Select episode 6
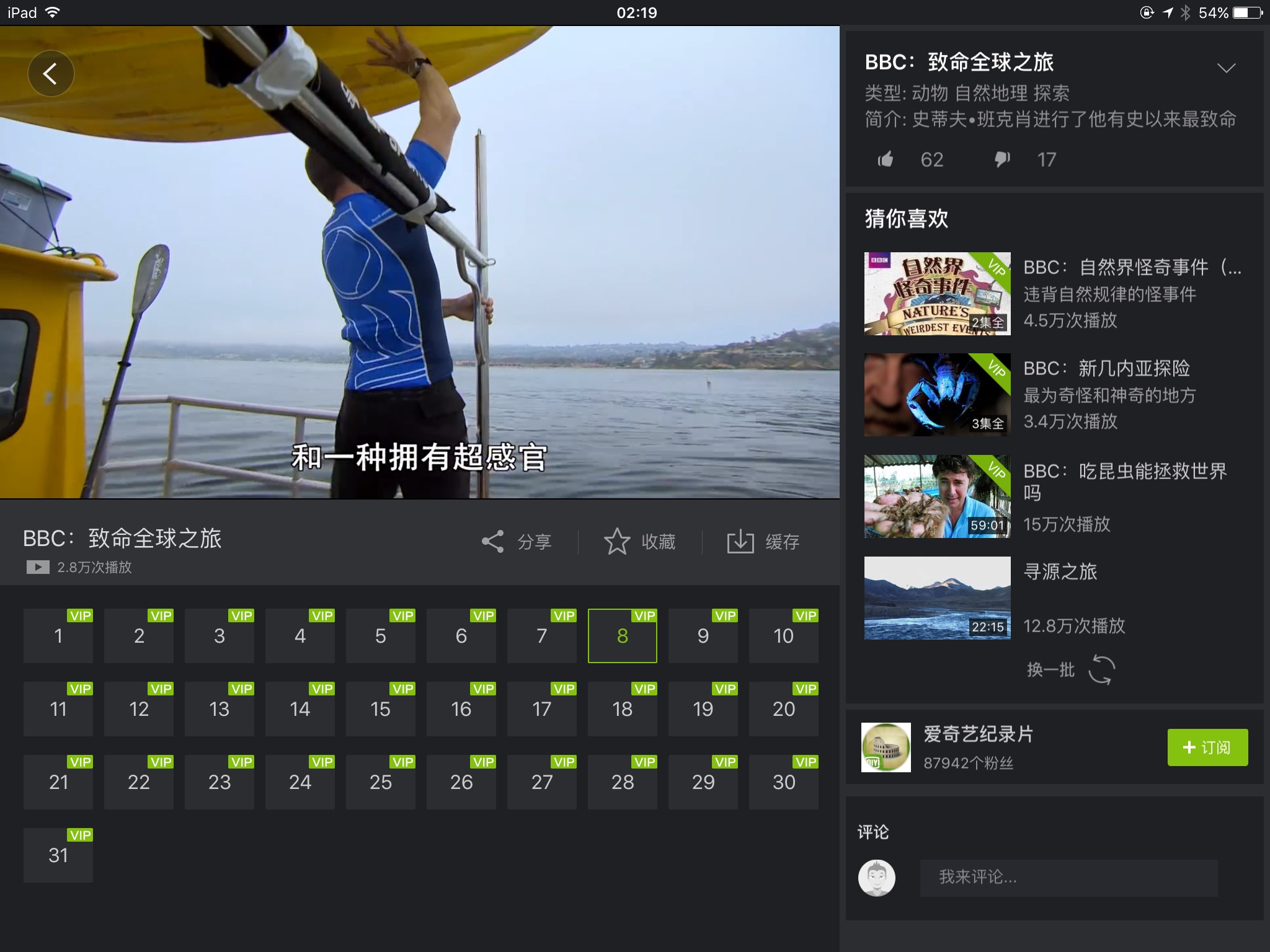Viewport: 1270px width, 952px height. [x=461, y=636]
